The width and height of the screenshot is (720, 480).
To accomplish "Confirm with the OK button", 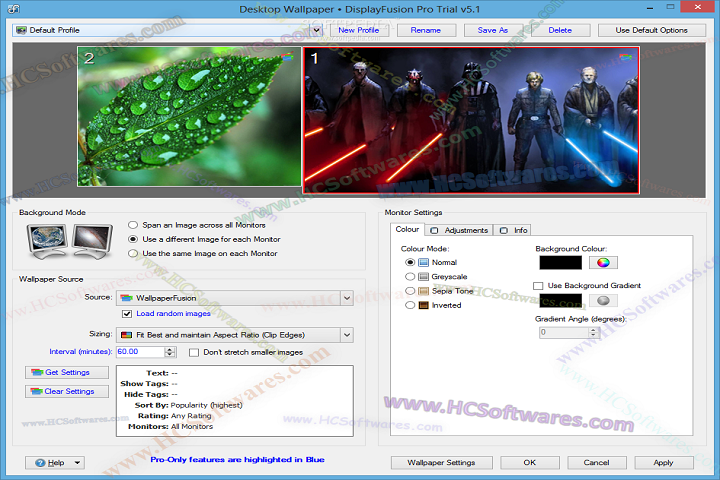I will (x=530, y=463).
